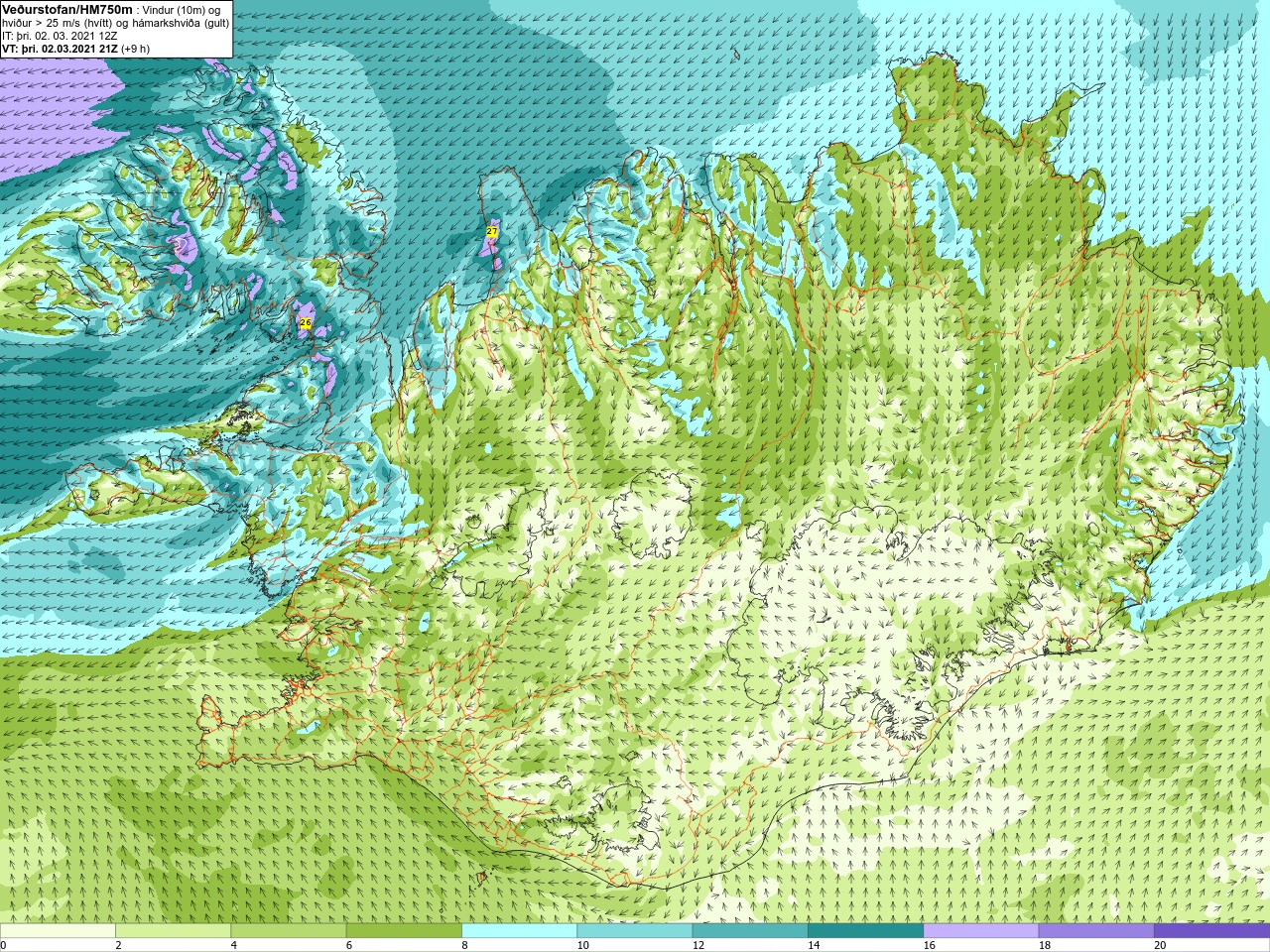The width and height of the screenshot is (1270, 952).
Task: Click the legend scale number 0
Action: tap(4, 945)
